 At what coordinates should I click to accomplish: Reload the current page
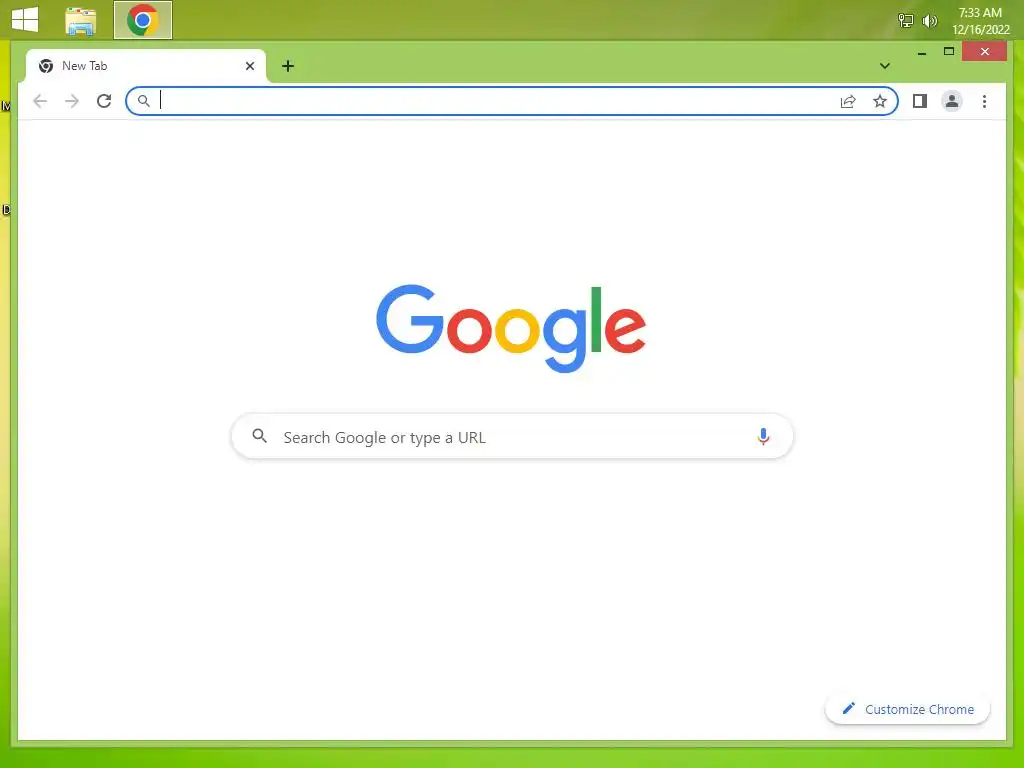click(x=104, y=101)
